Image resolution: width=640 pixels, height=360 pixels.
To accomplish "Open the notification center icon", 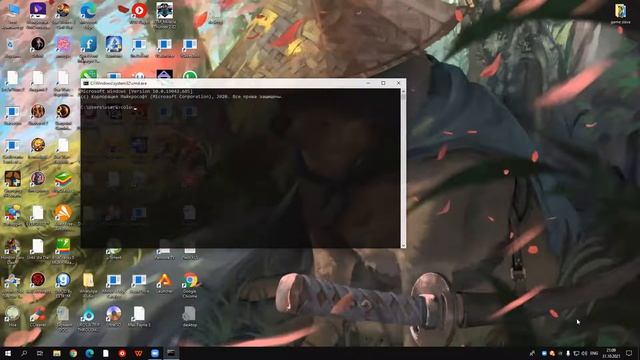I will coord(629,353).
